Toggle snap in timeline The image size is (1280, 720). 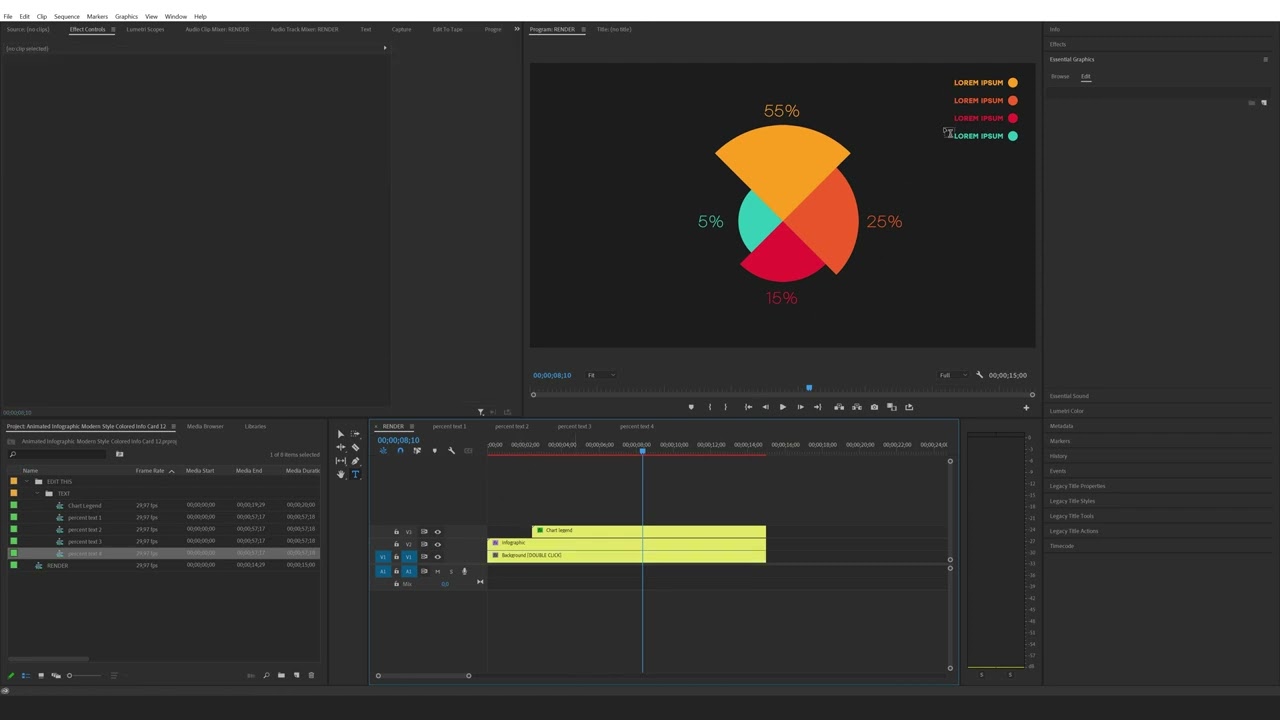coord(400,451)
